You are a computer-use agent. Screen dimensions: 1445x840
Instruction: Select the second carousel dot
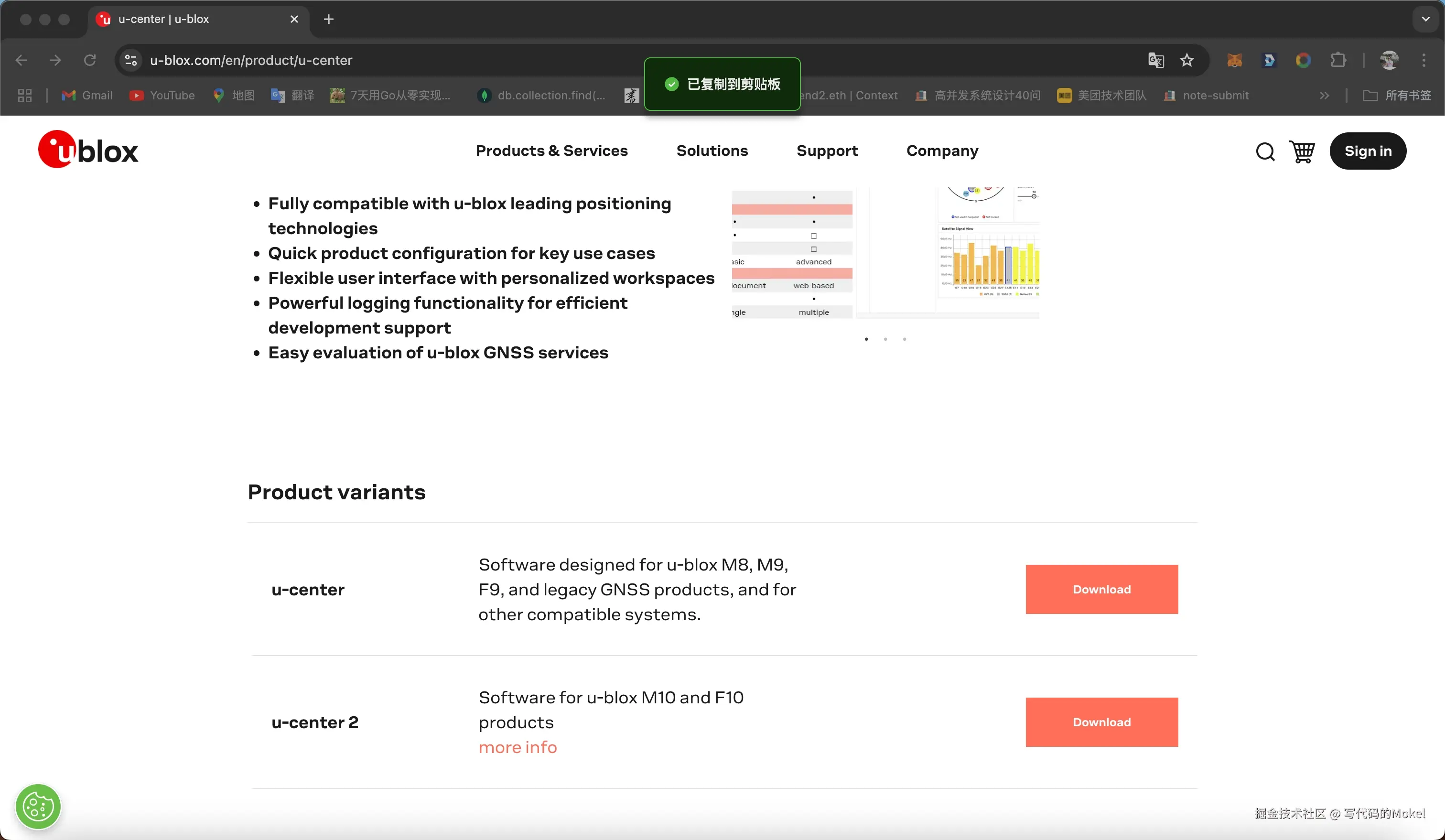point(885,339)
